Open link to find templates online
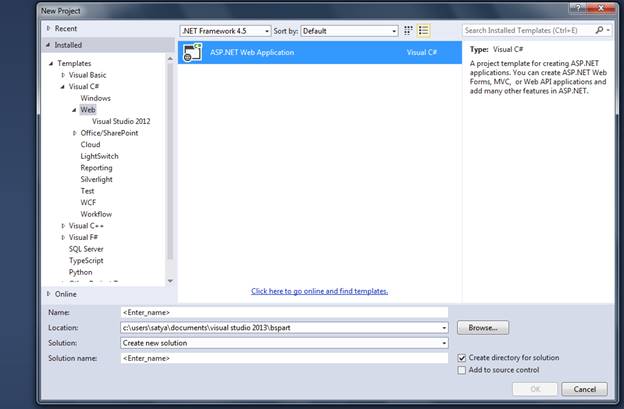 point(319,291)
